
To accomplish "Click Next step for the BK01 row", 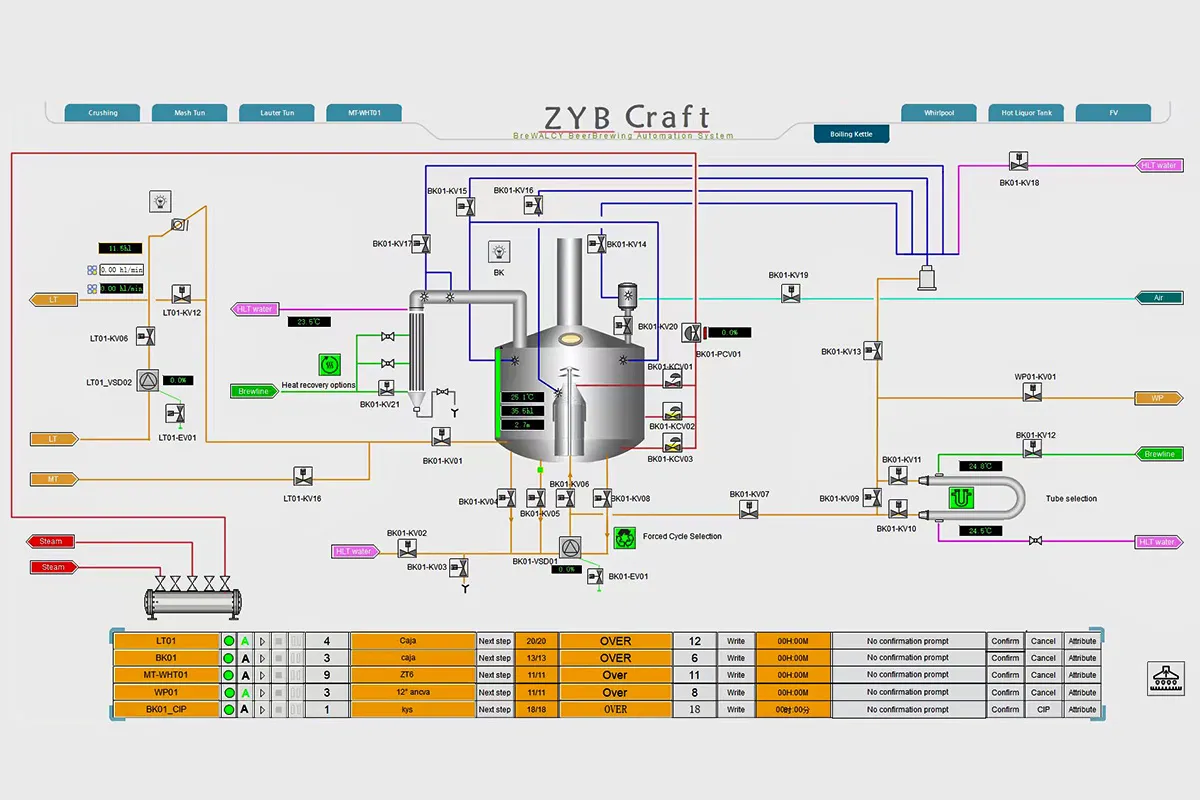I will coord(495,658).
